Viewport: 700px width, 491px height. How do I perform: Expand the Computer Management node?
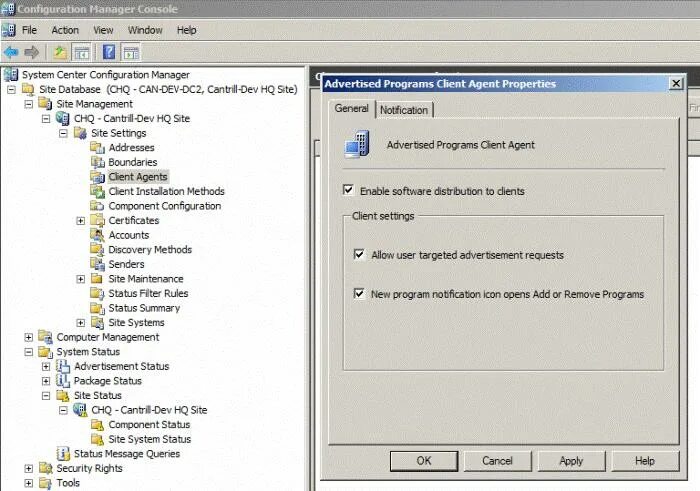[x=29, y=337]
